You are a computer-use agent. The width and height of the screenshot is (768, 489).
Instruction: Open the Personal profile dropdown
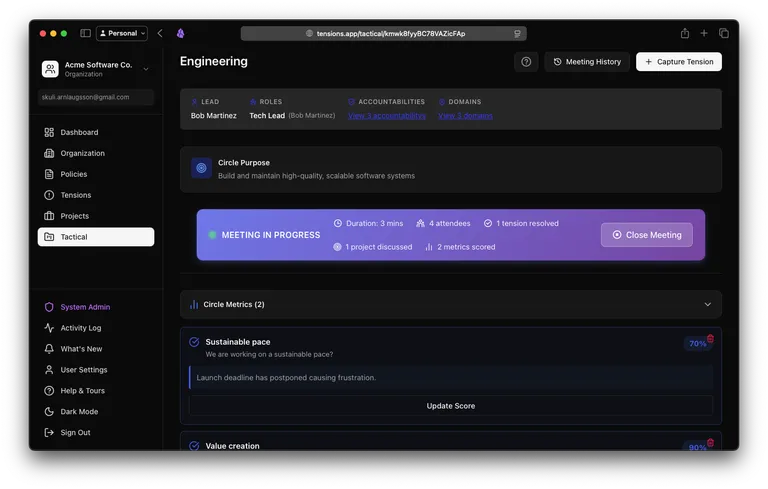click(x=122, y=33)
